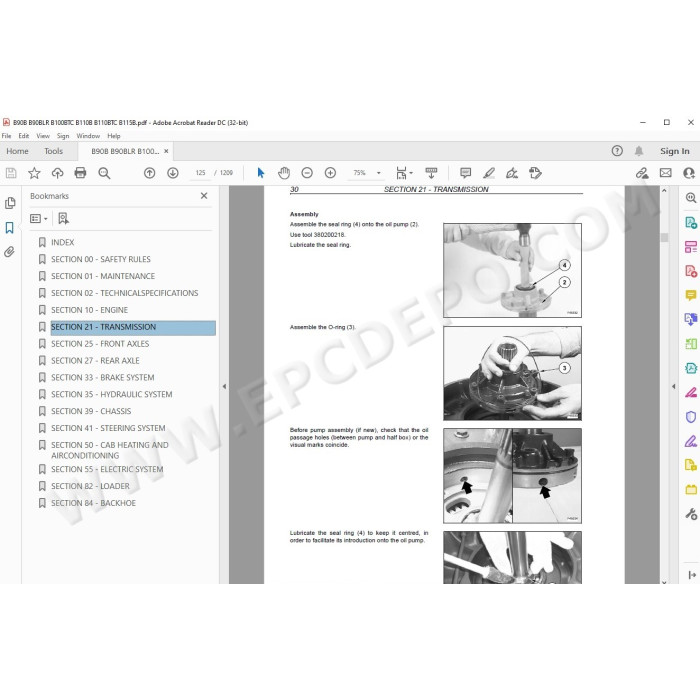Add a comment sticky note

[466, 173]
